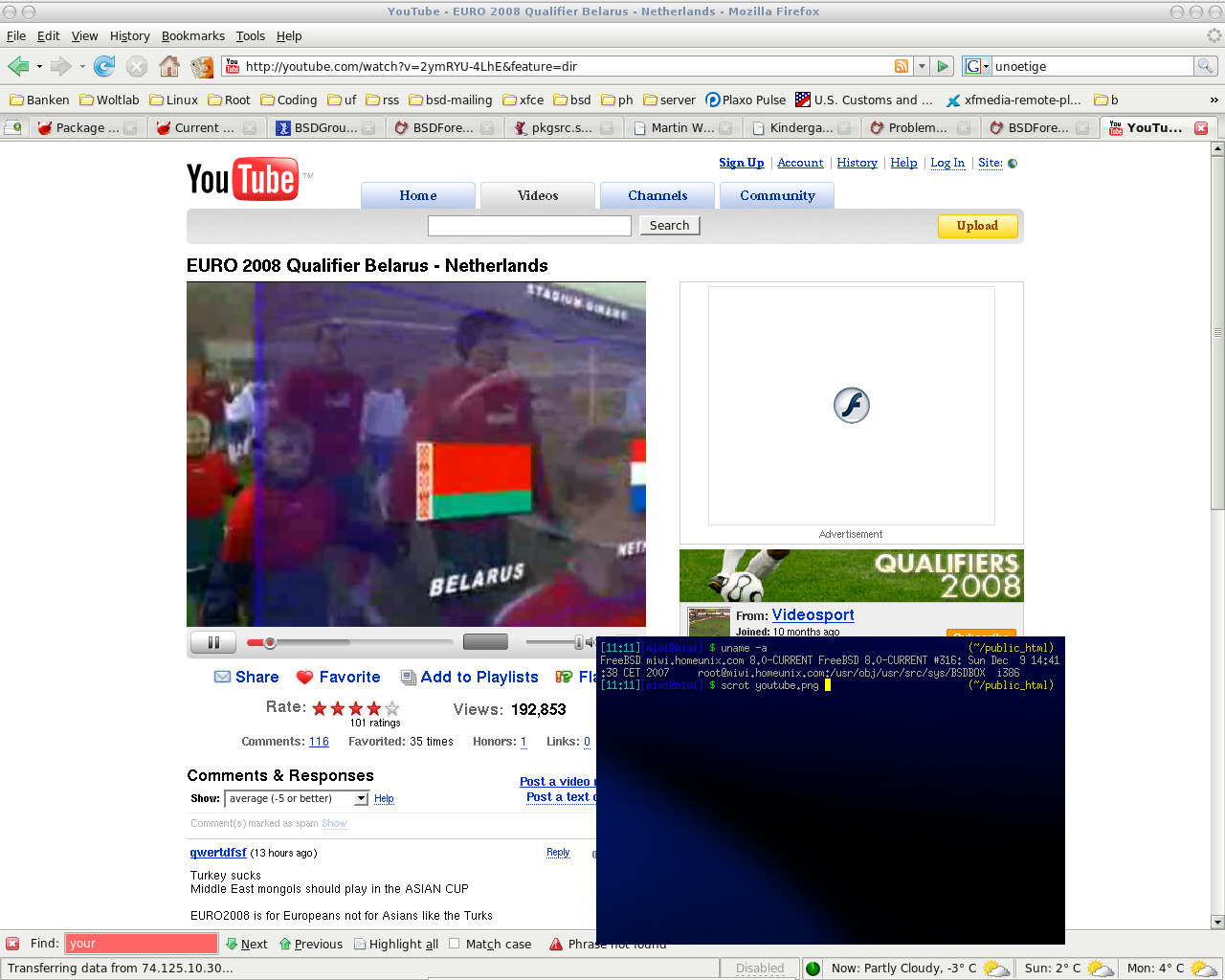Viewport: 1225px width, 980px height.
Task: Click the YouTube search input field
Action: [529, 226]
